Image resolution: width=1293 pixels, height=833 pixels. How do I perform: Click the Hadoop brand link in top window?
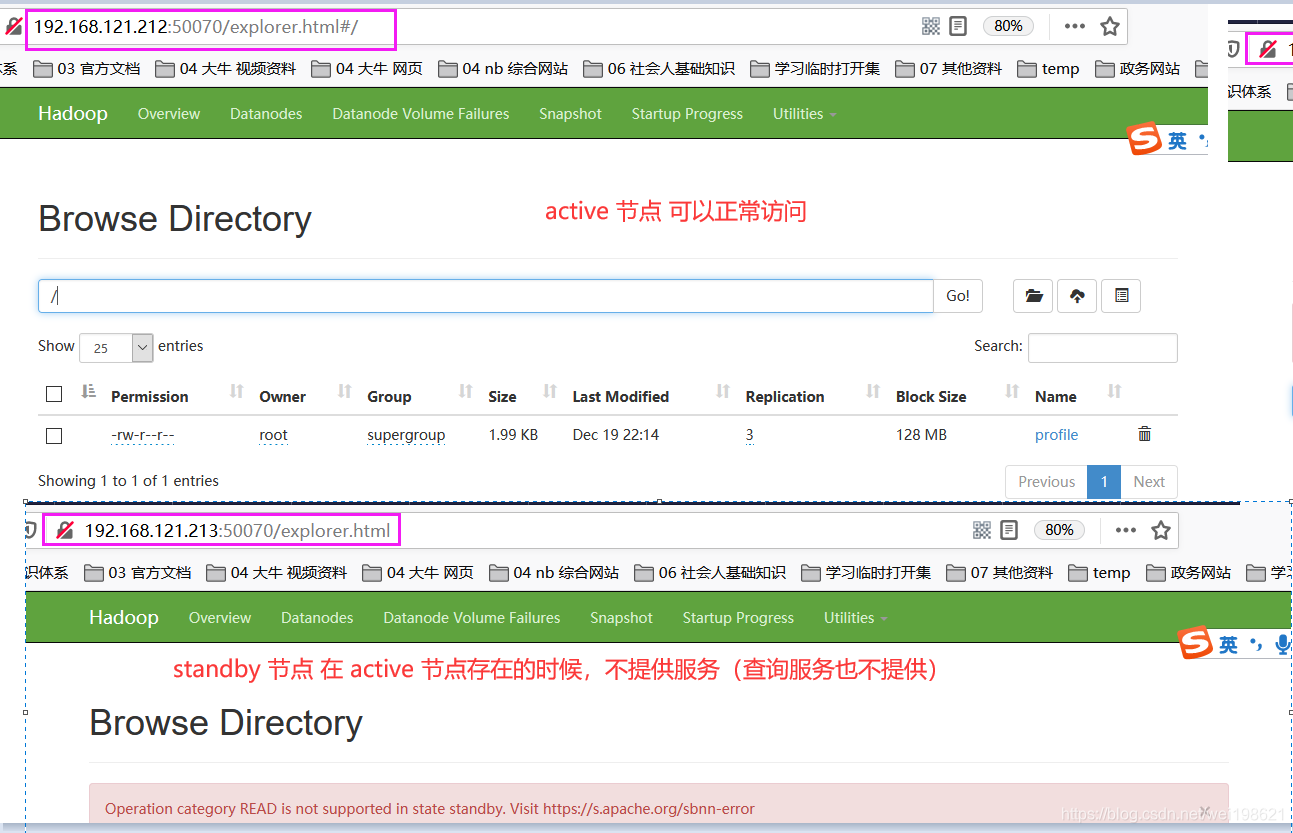point(73,113)
